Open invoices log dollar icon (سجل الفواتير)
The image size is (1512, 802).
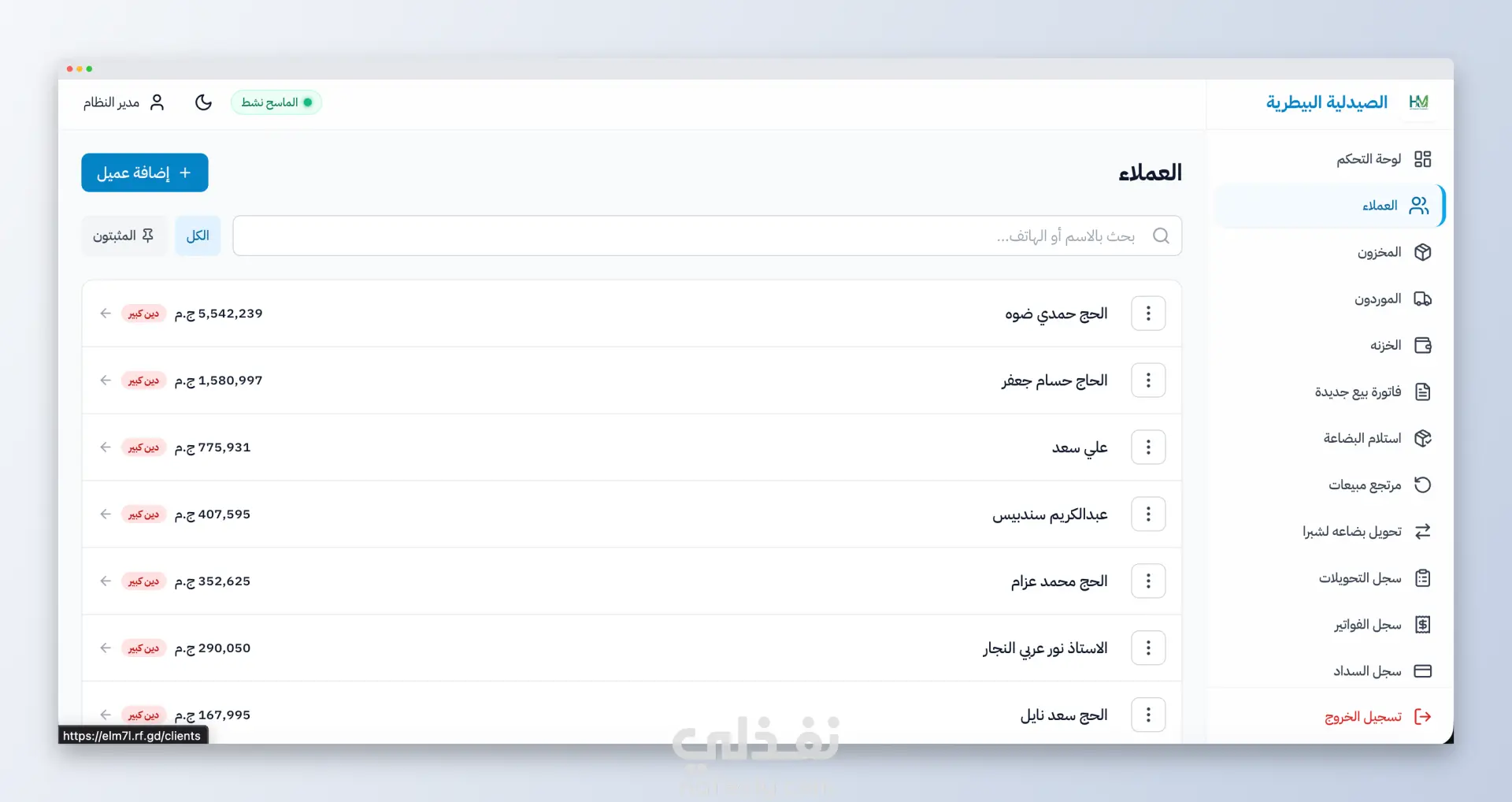pos(1422,625)
